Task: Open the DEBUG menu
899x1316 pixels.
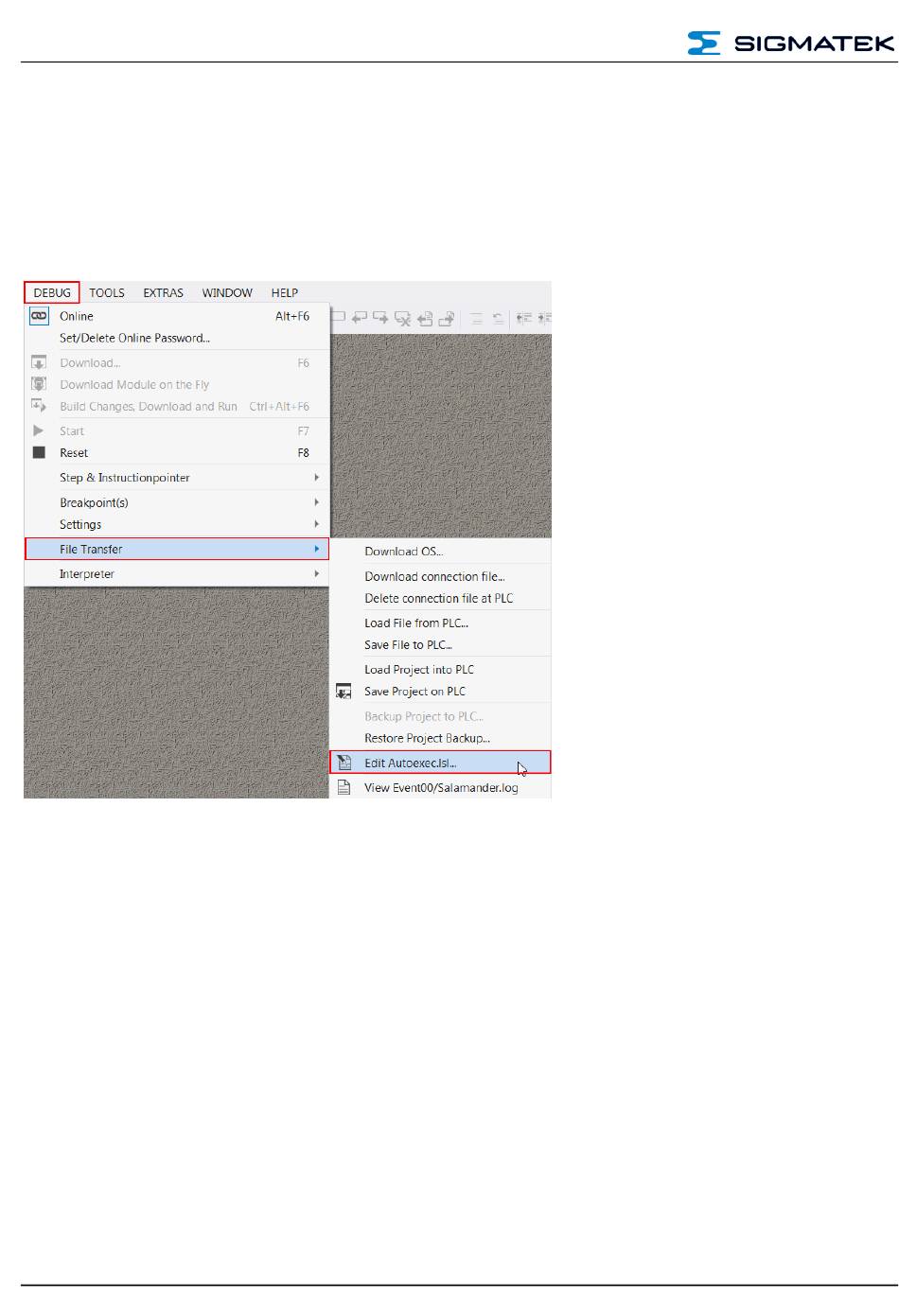Action: [x=52, y=292]
